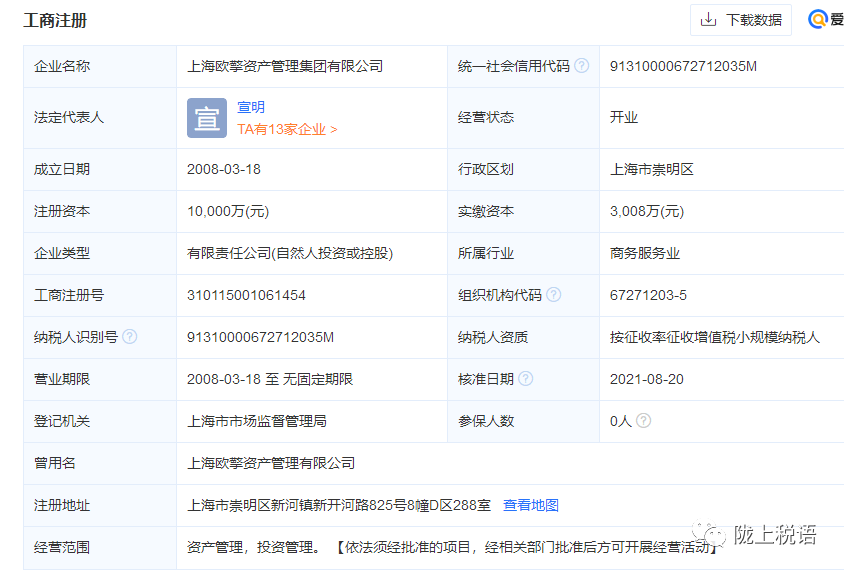Click help icon beside 核准日期
Viewport: 844px width, 572px height.
coord(525,379)
